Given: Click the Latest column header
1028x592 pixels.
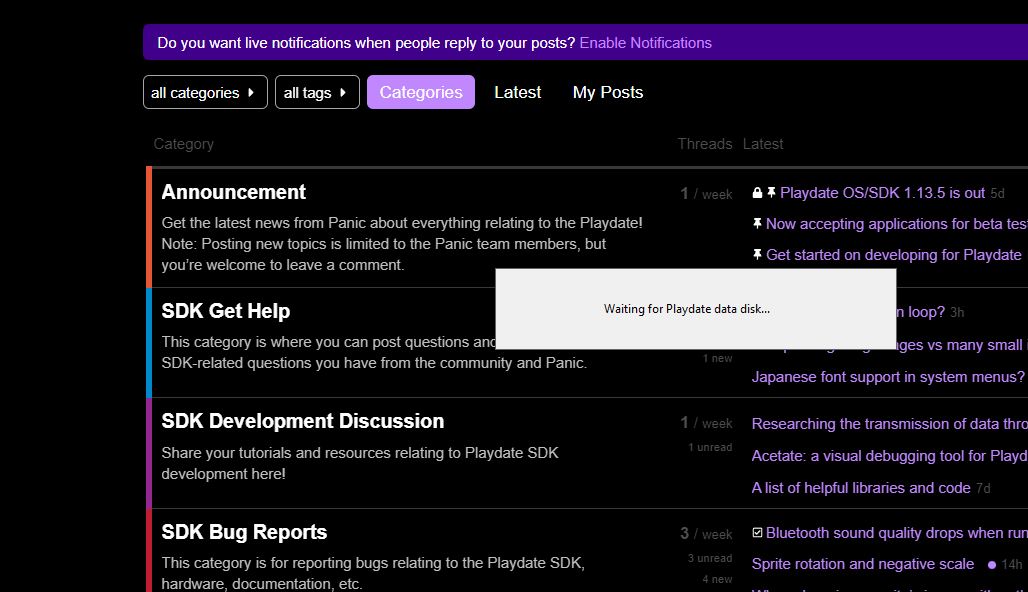Looking at the screenshot, I should point(763,144).
